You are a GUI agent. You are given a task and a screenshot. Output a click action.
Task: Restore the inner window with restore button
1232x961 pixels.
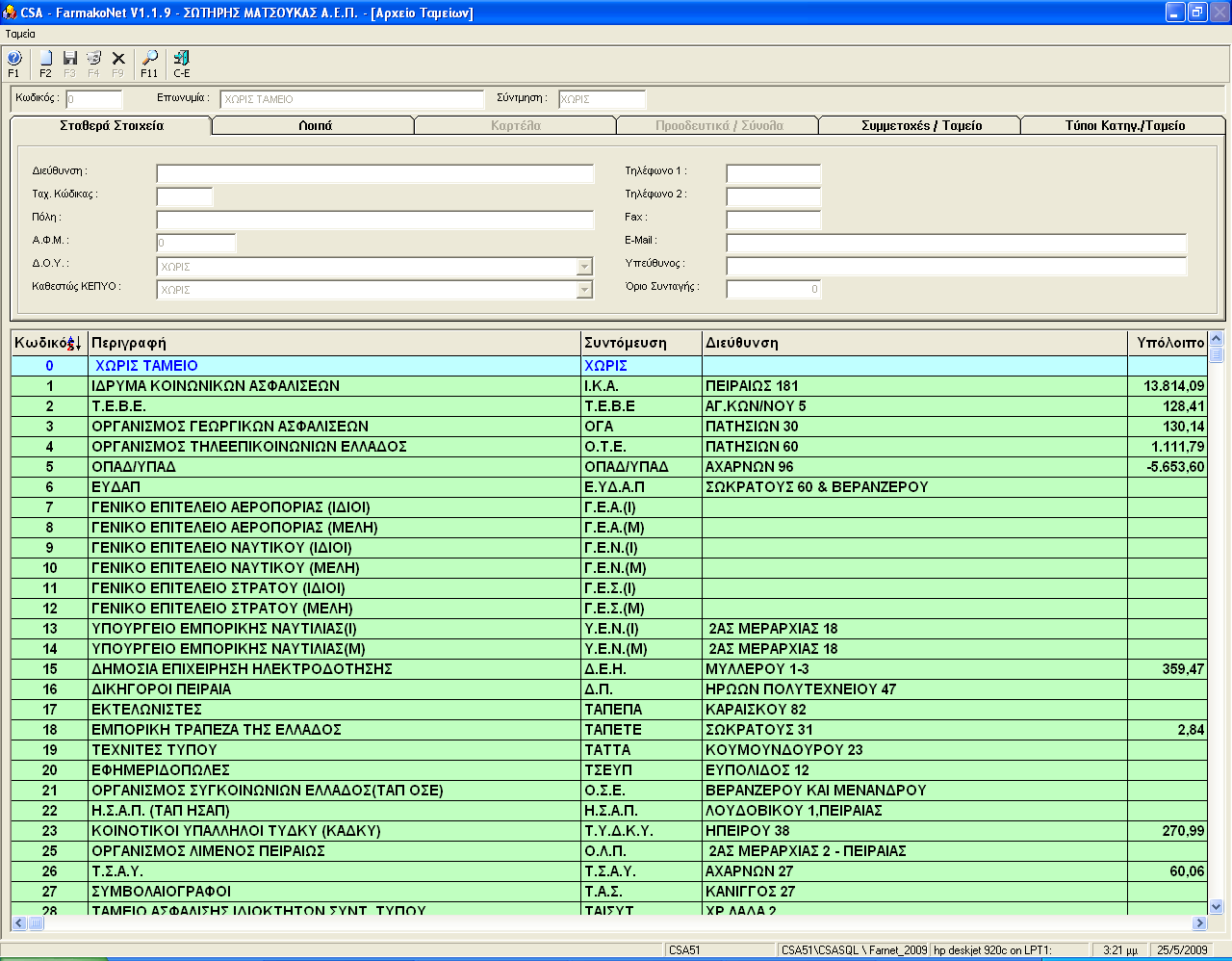click(1197, 13)
